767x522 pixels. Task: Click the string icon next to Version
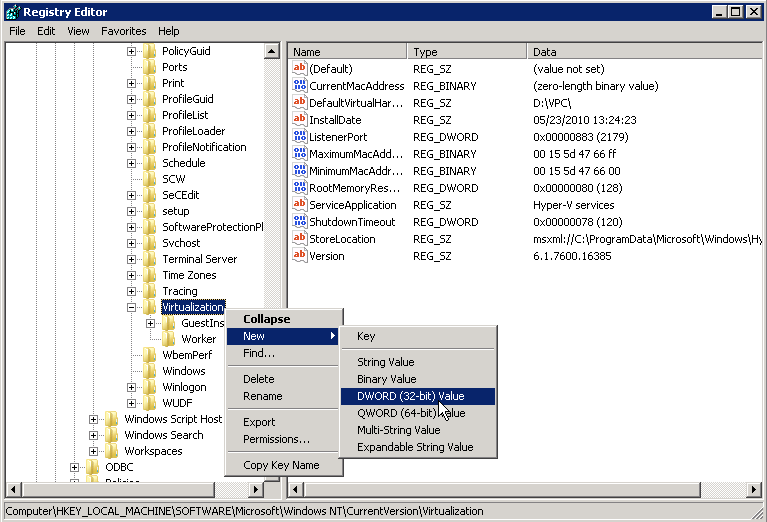[x=299, y=256]
